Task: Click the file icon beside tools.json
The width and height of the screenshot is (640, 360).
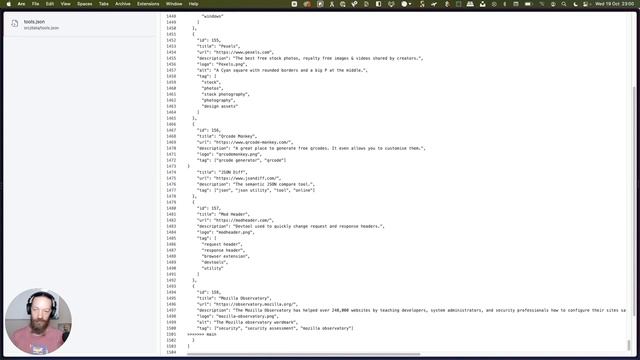Action: pos(15,24)
